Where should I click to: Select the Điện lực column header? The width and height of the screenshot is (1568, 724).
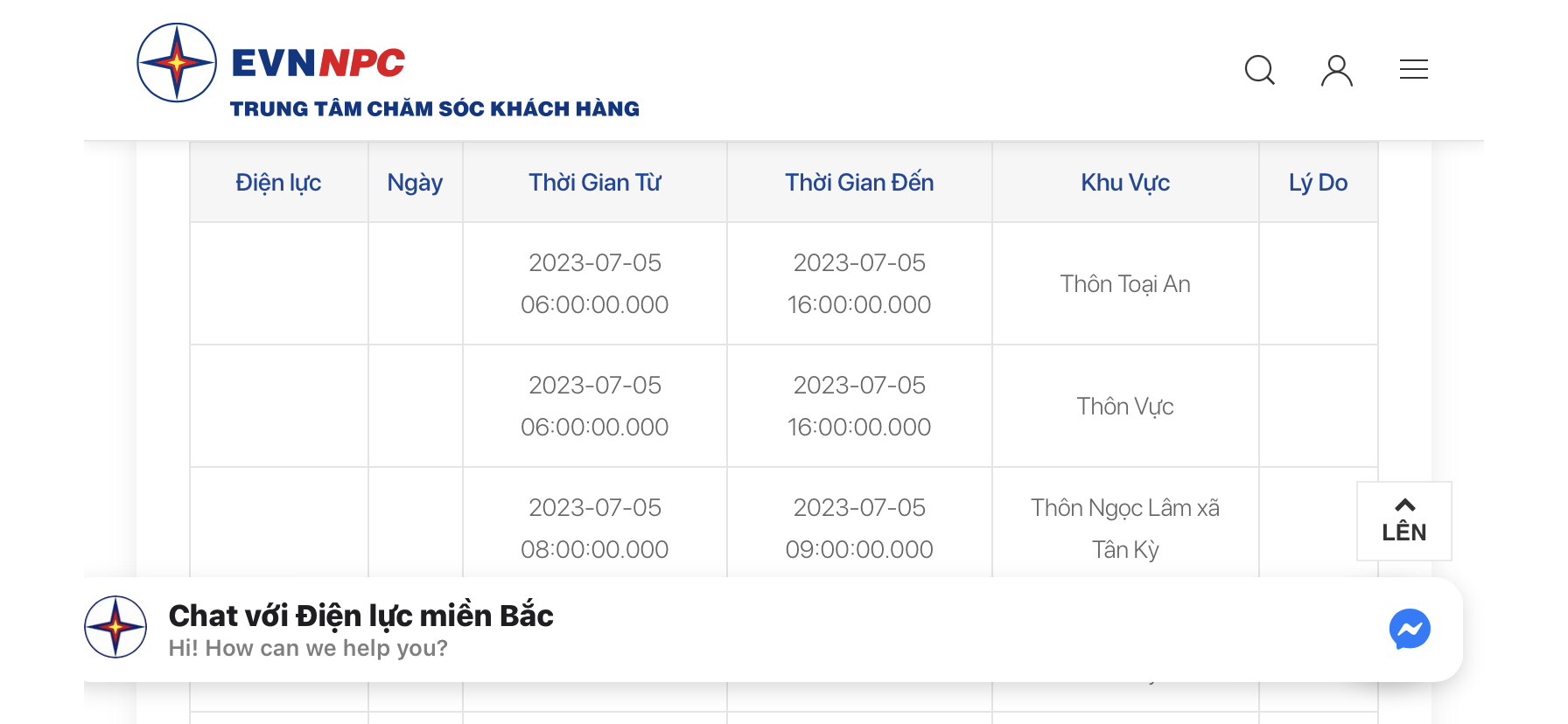coord(278,183)
